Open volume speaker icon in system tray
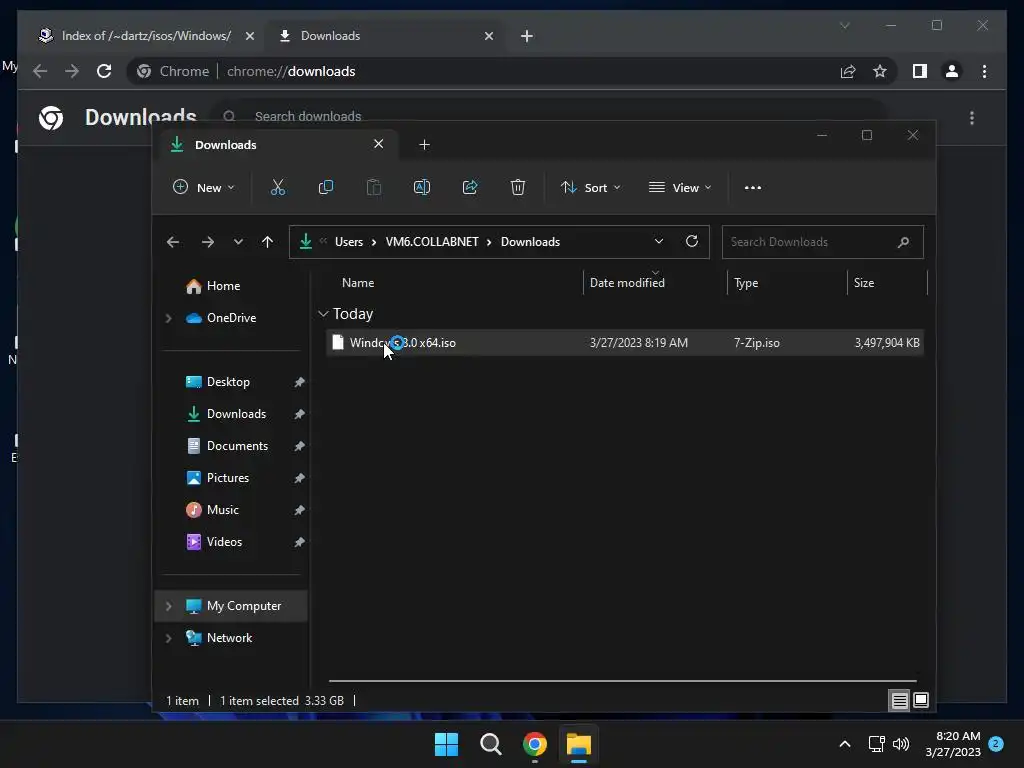The image size is (1024, 768). pyautogui.click(x=901, y=744)
